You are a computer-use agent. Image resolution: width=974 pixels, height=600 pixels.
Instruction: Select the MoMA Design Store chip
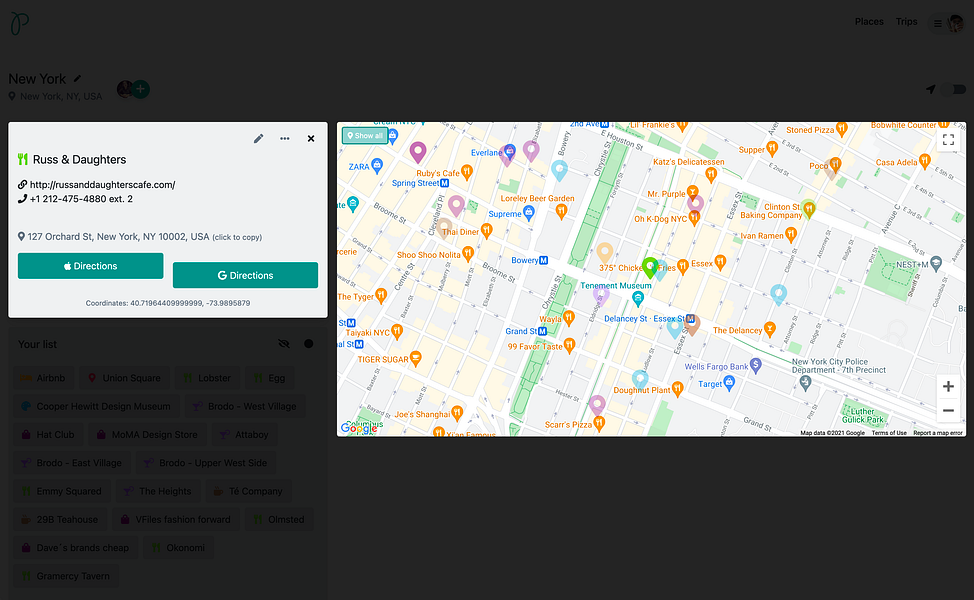pos(147,435)
